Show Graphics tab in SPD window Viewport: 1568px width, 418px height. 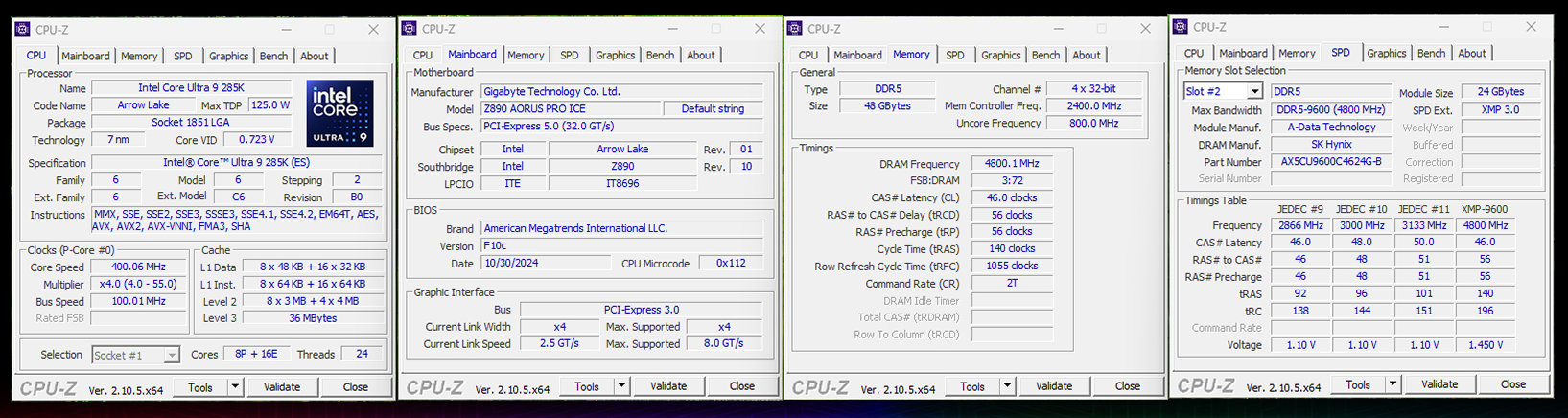click(x=1386, y=53)
